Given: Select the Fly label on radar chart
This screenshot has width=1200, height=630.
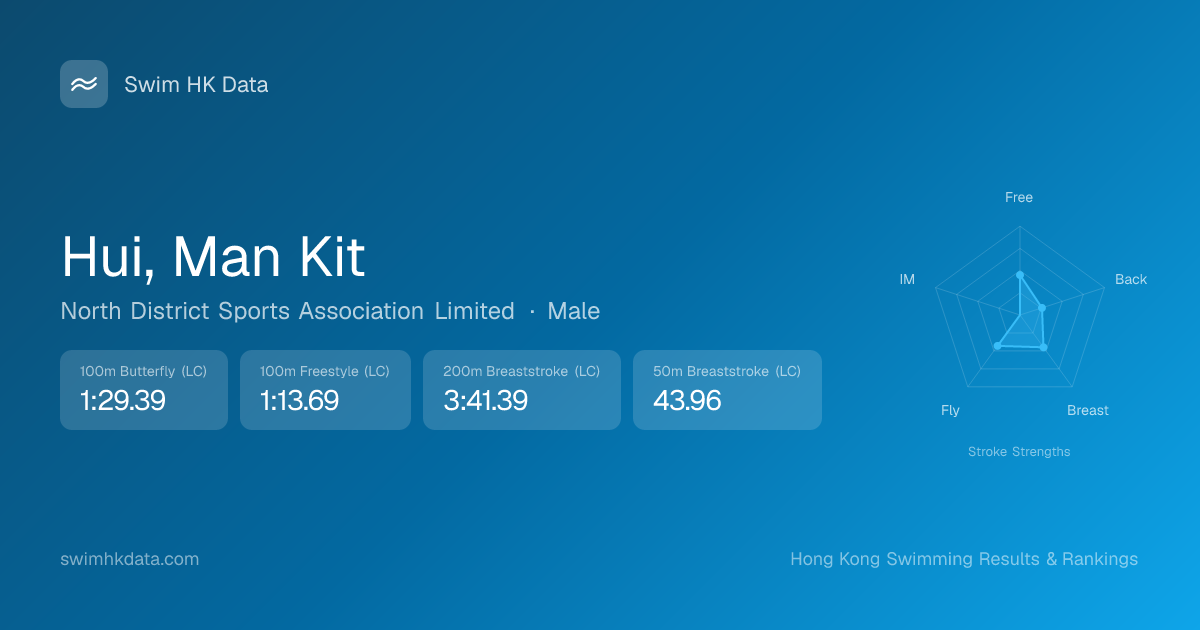Looking at the screenshot, I should 950,410.
